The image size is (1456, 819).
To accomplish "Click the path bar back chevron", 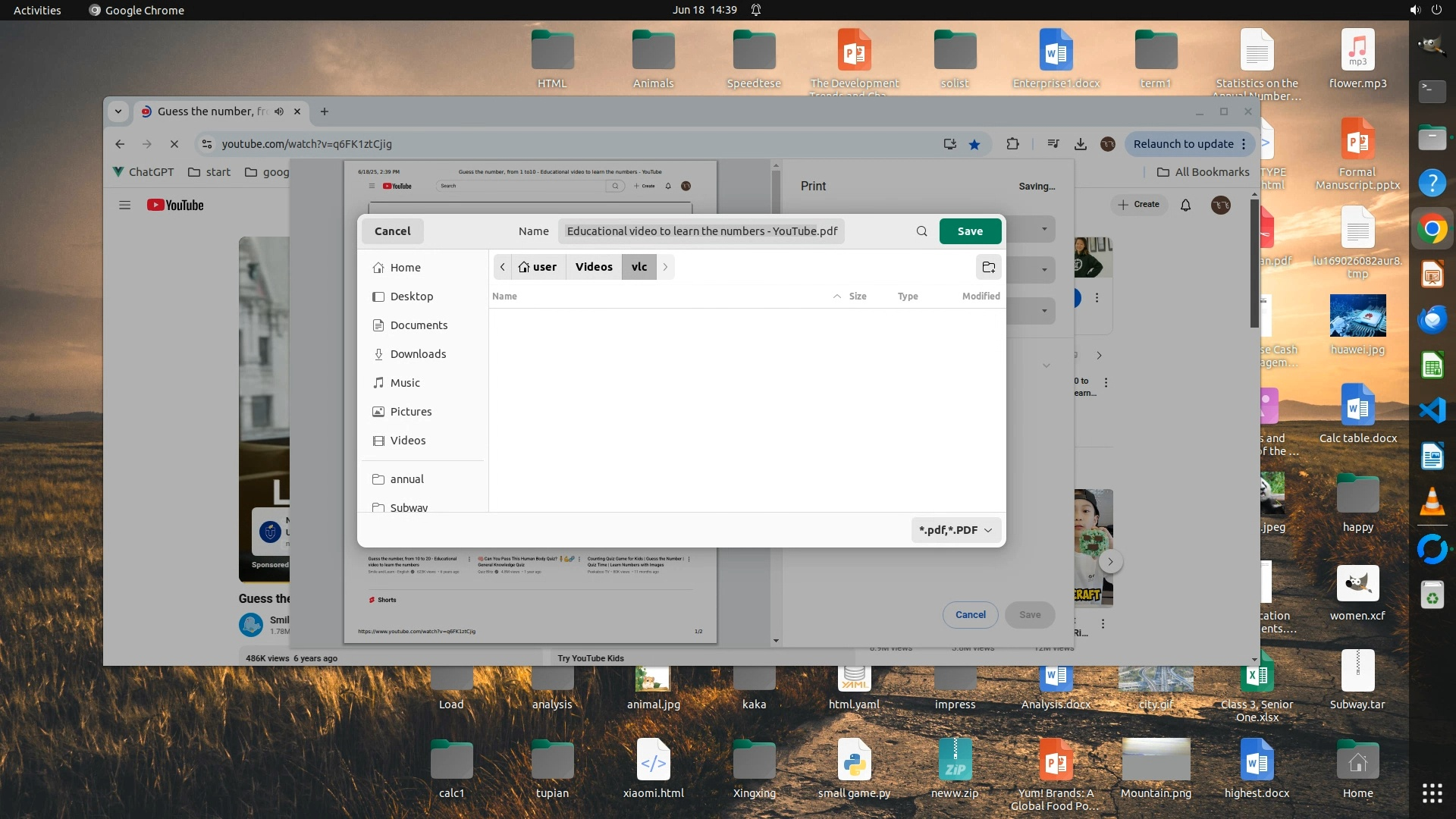I will [x=502, y=267].
